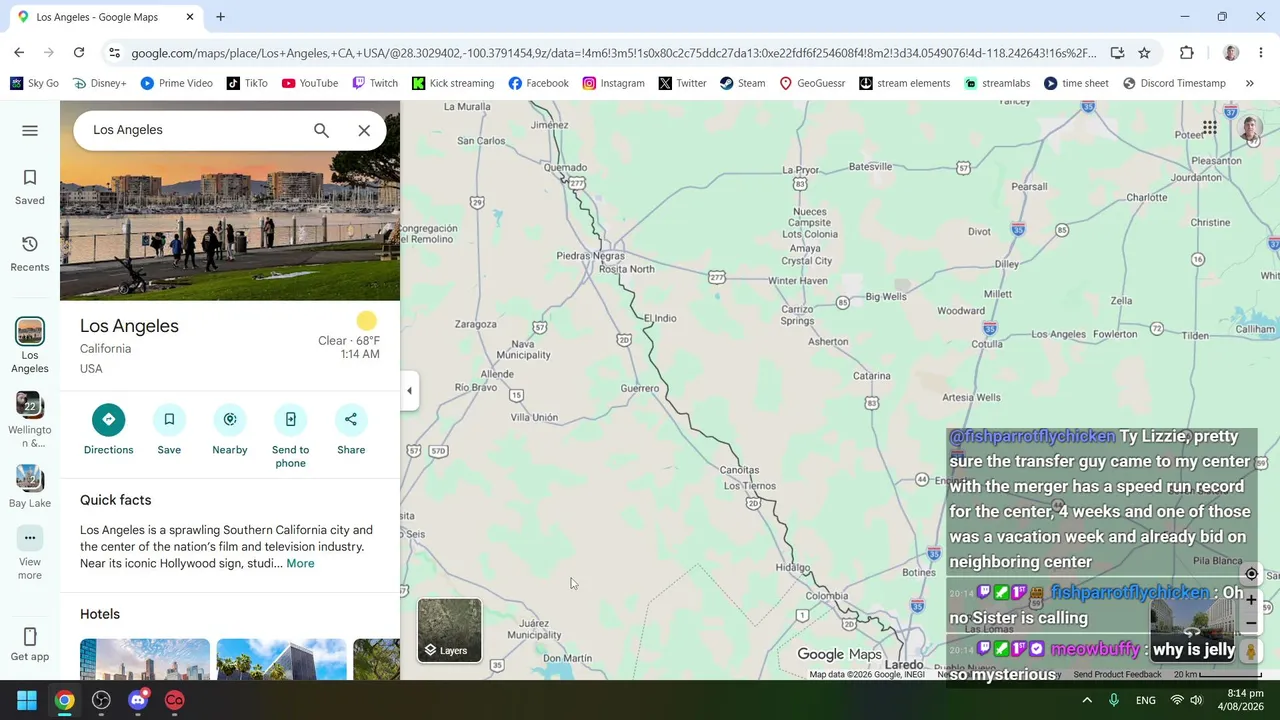
Task: Close the Los Angeles - Google Maps tab
Action: click(x=190, y=17)
